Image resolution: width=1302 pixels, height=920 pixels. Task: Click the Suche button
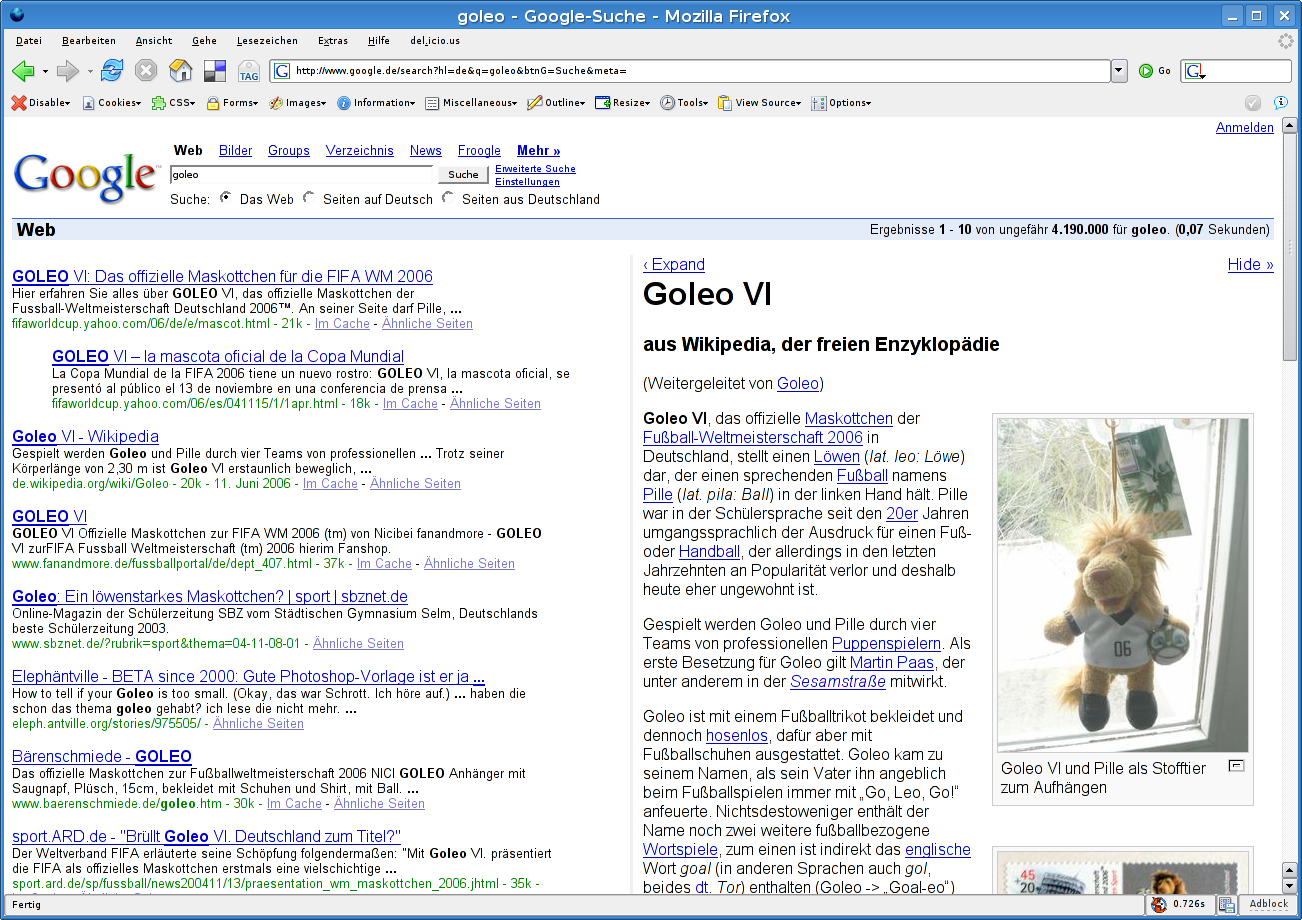463,175
